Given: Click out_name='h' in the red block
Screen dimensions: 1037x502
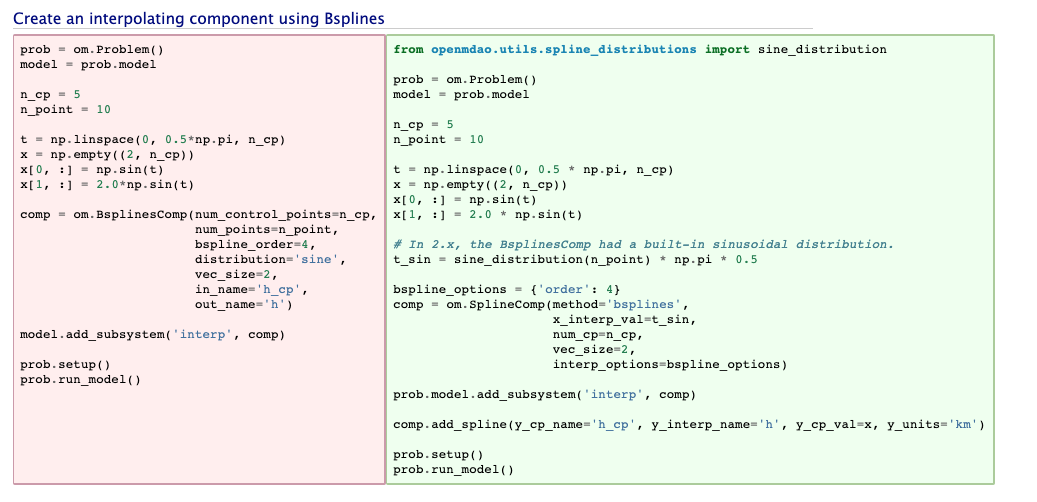Looking at the screenshot, I should (243, 305).
